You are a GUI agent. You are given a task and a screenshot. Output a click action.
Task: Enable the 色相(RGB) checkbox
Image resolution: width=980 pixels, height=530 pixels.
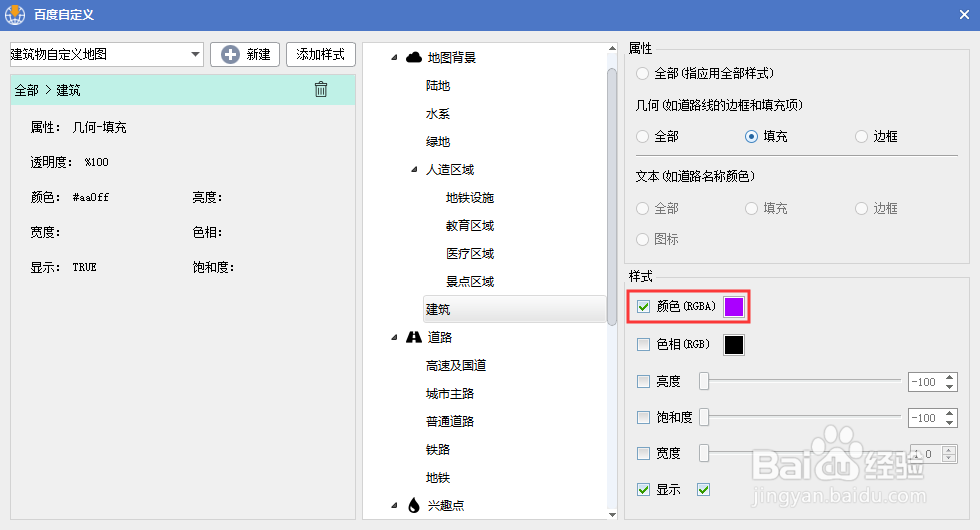[x=643, y=344]
